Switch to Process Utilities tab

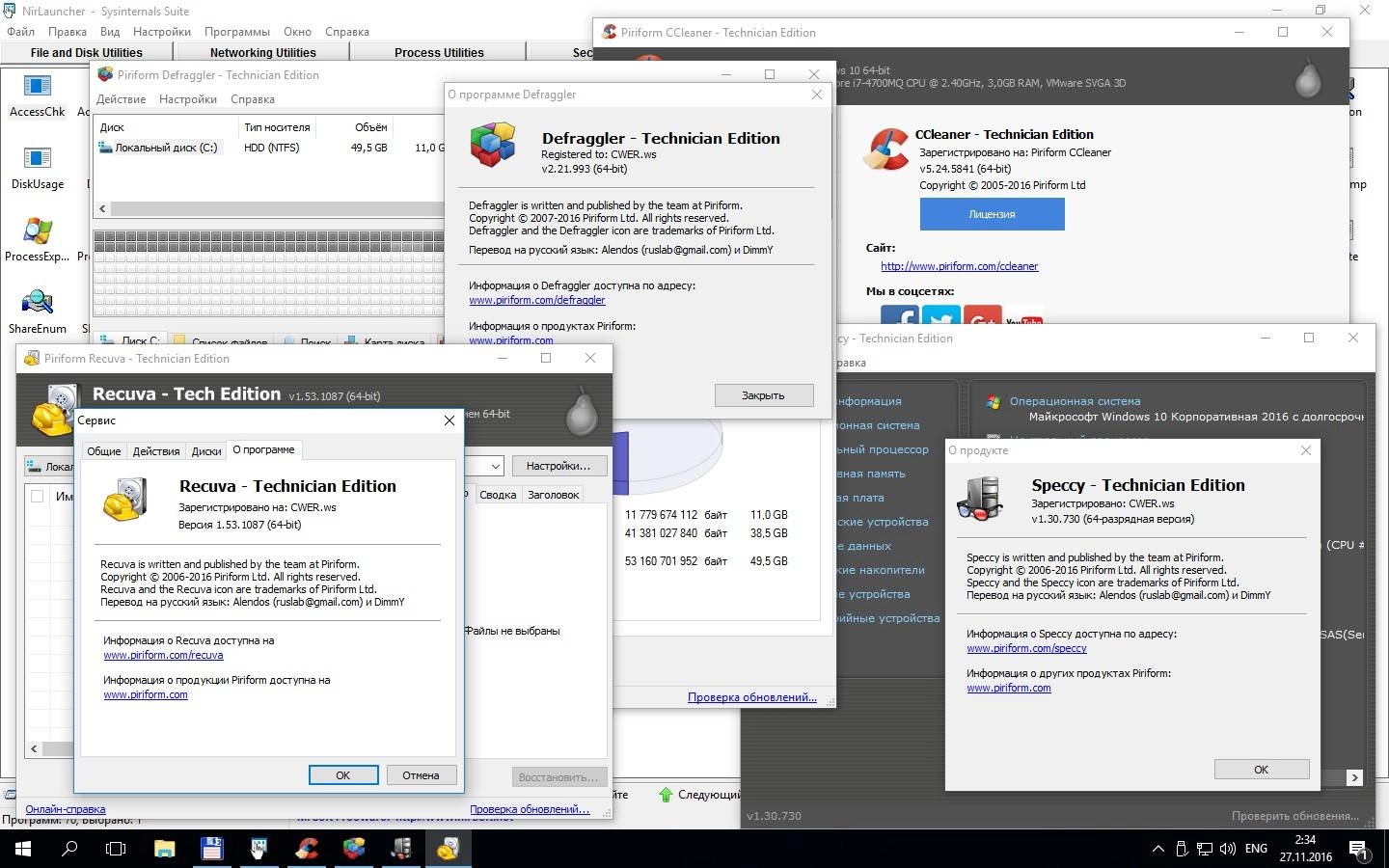439,53
